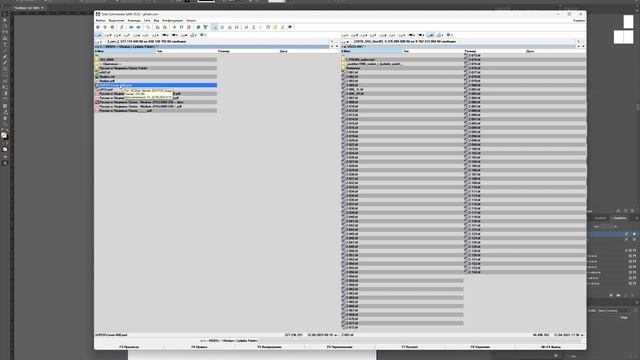
Task: Open the Выделение menu
Action: tap(116, 20)
